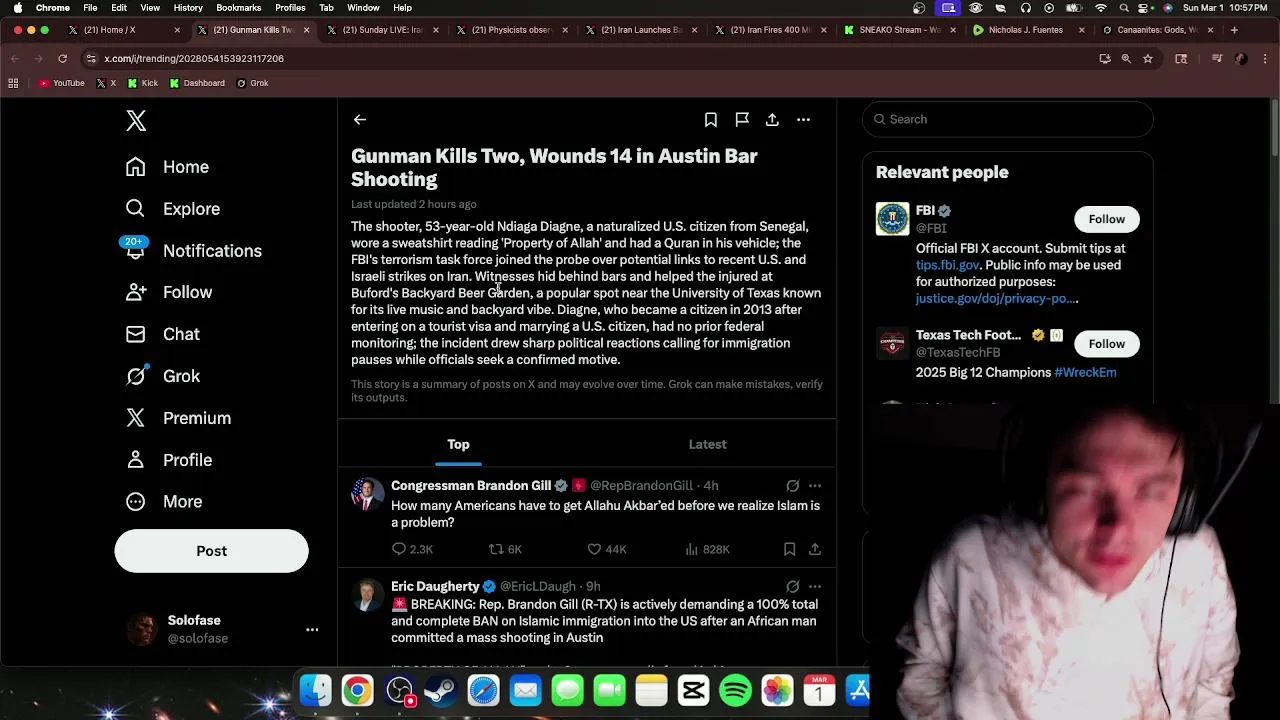Open Chat in sidebar
Screen dimensions: 1280x720
[x=162, y=334]
